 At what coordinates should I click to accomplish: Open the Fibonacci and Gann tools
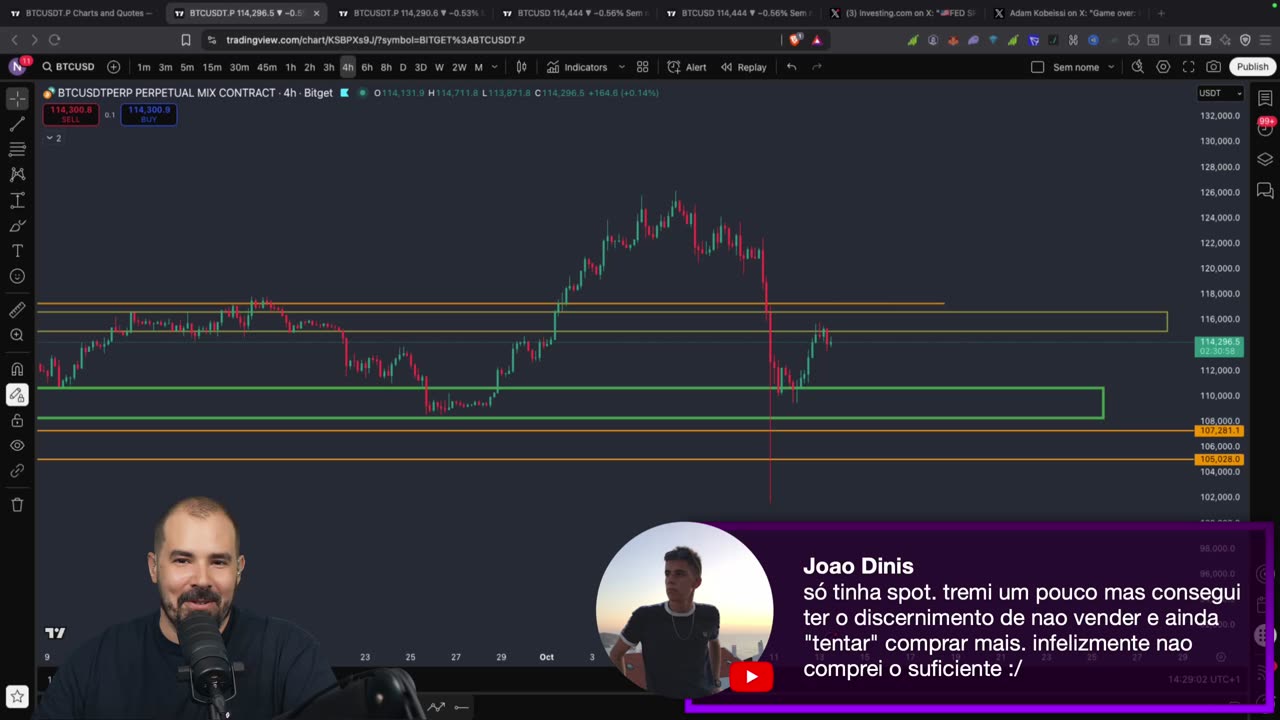point(17,149)
